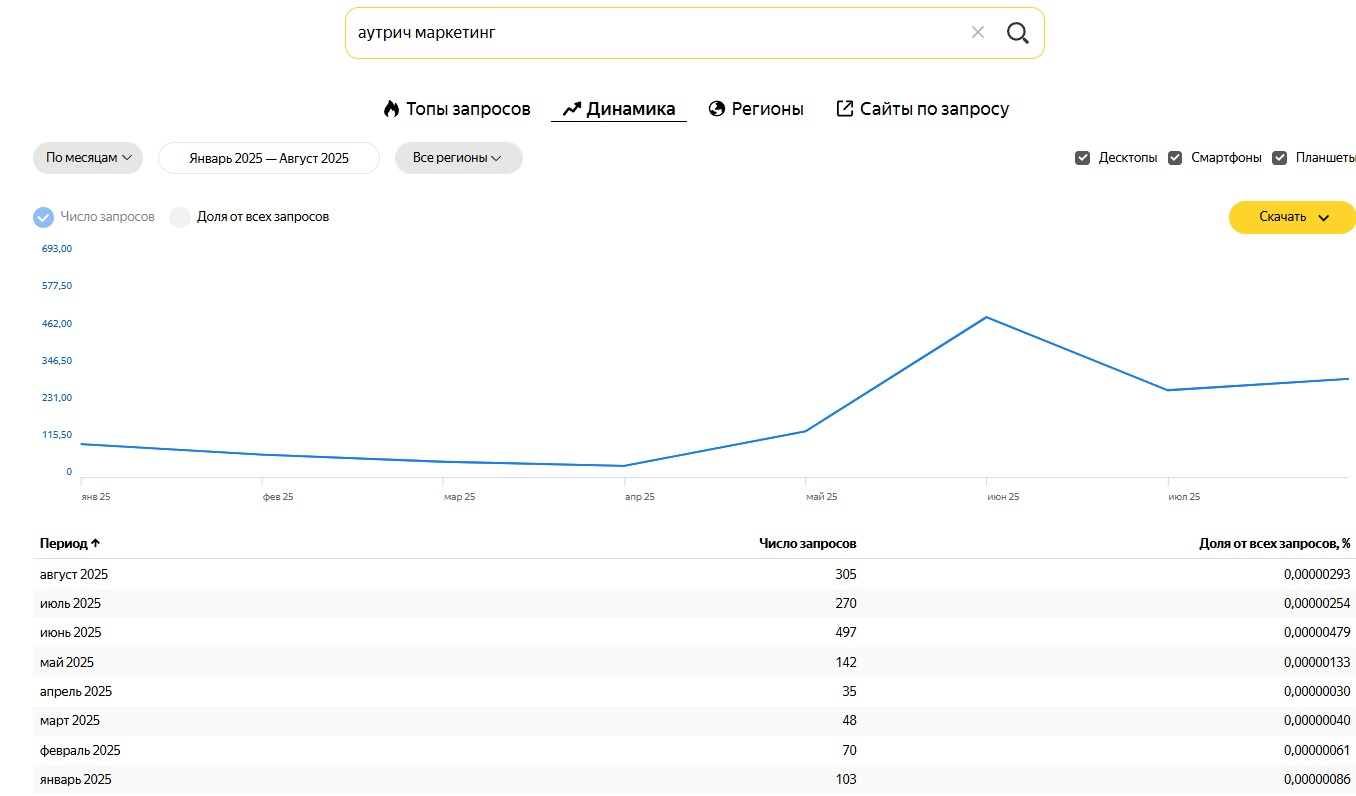Click the trend-line Динамика icon
The width and height of the screenshot is (1356, 796).
(x=572, y=109)
